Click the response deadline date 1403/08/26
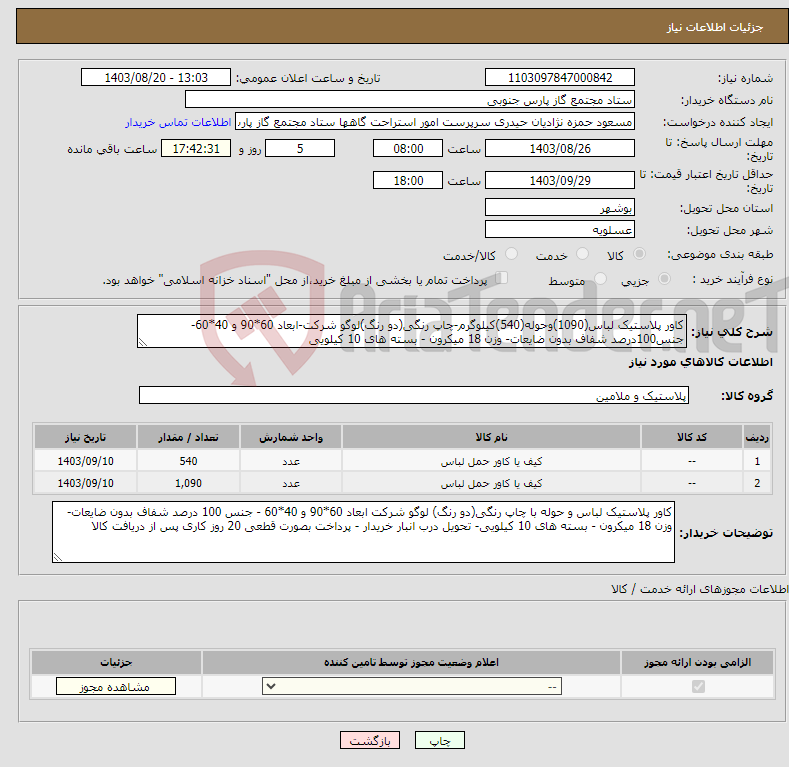 click(560, 148)
